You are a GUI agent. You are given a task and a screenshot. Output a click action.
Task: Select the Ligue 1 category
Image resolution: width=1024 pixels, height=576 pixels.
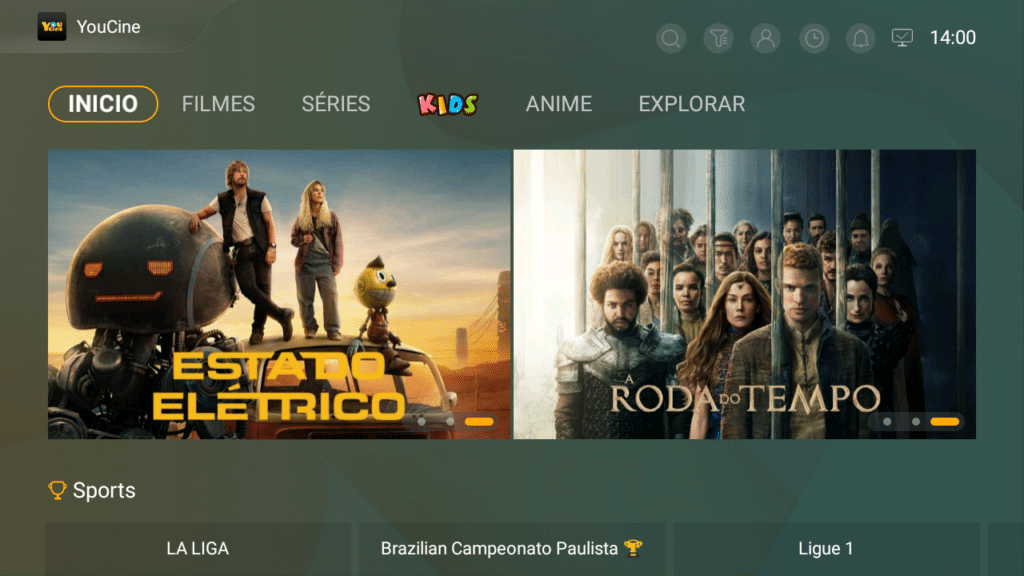[x=826, y=549]
